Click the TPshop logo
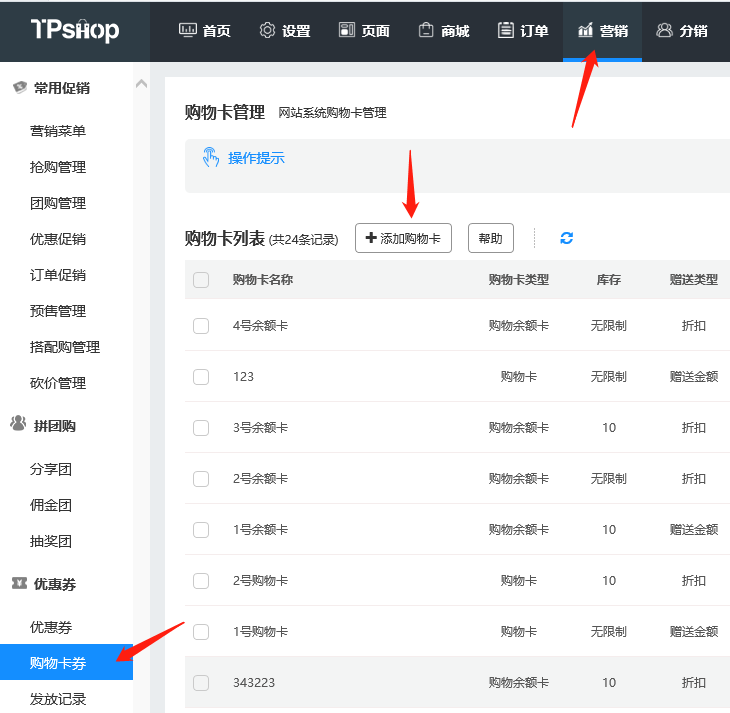The width and height of the screenshot is (730, 713). point(74,30)
